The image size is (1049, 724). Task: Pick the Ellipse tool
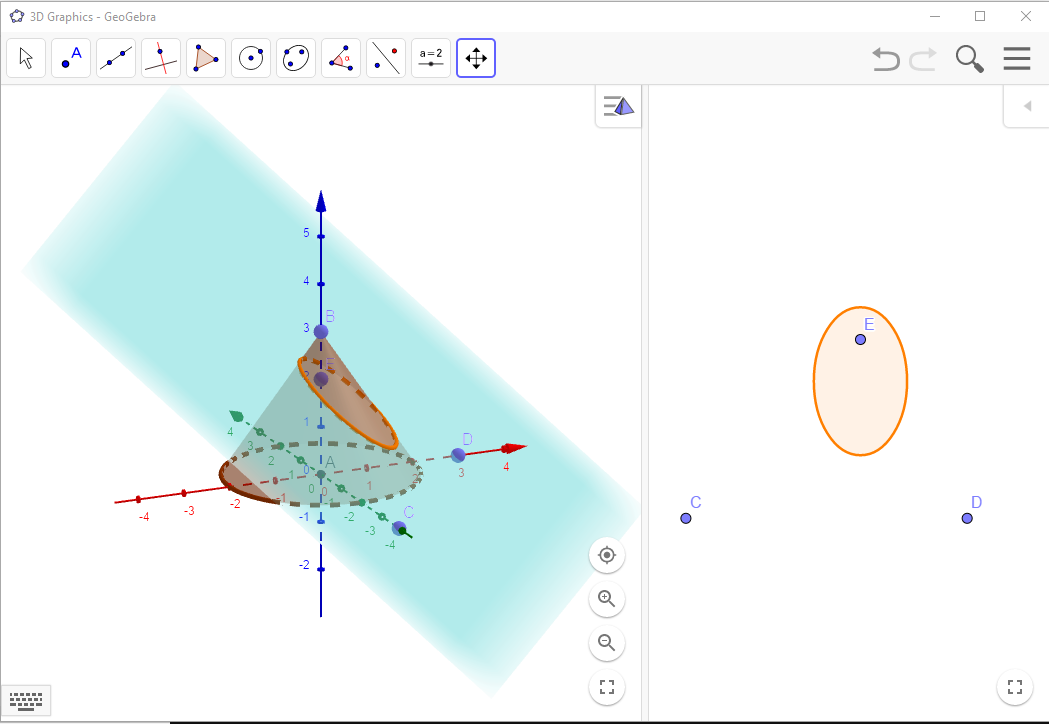tap(296, 58)
